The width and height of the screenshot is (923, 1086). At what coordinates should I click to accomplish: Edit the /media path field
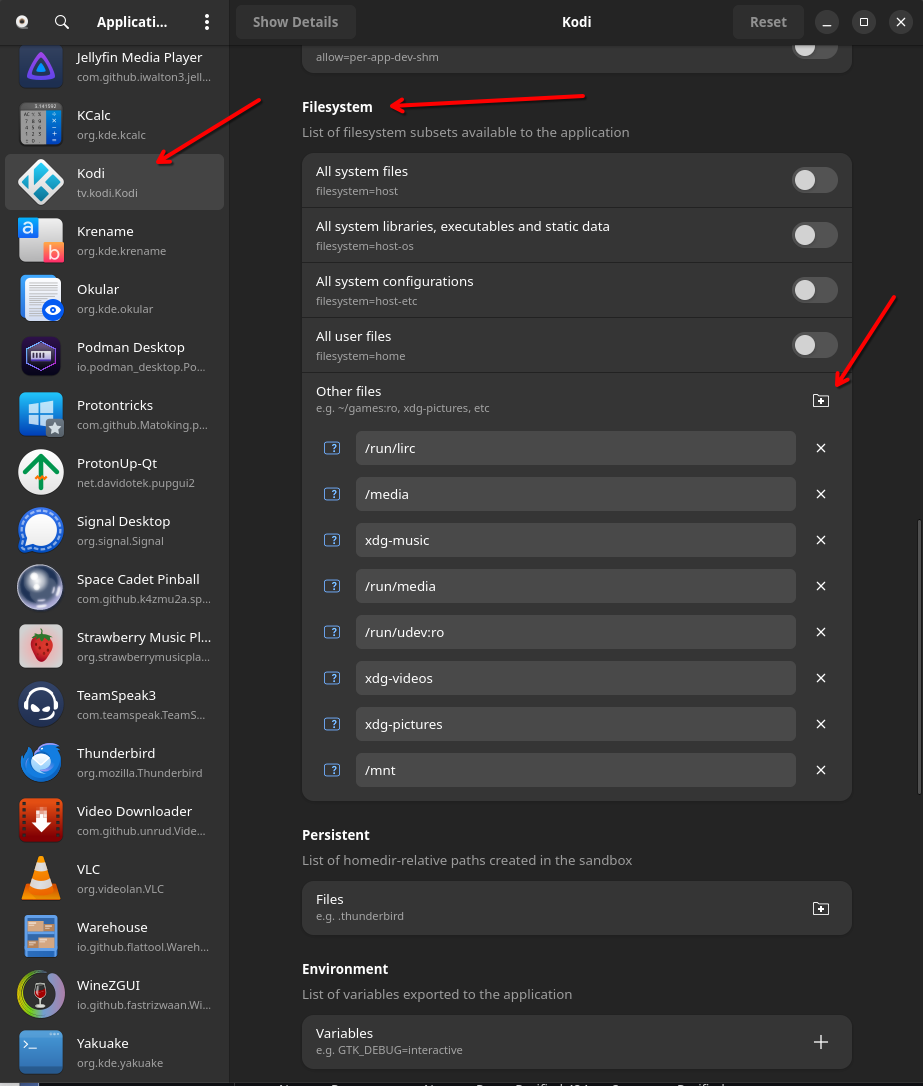click(575, 494)
